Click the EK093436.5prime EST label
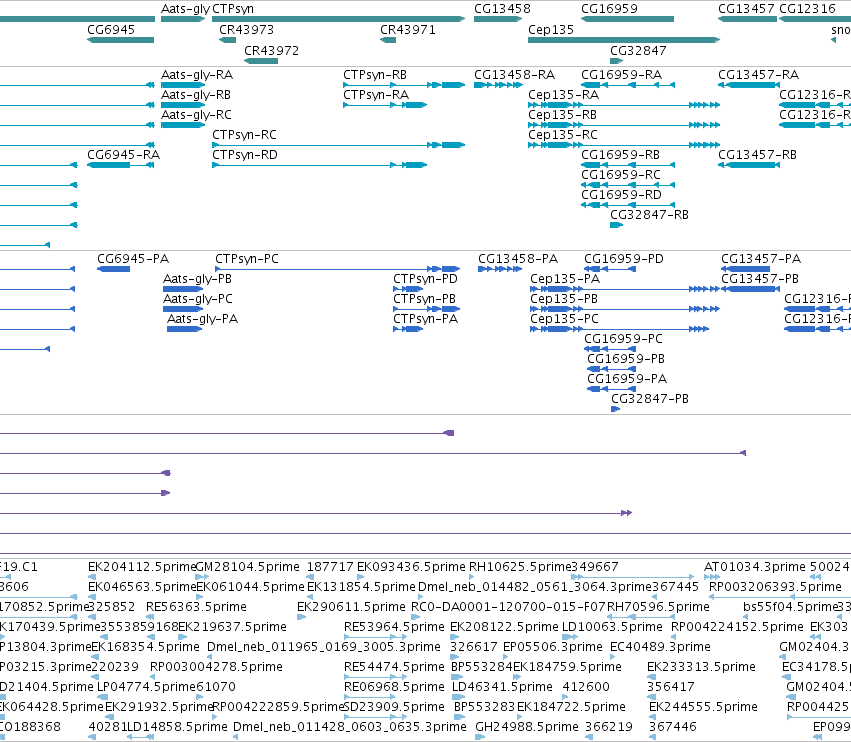The height and width of the screenshot is (742, 851). (411, 567)
